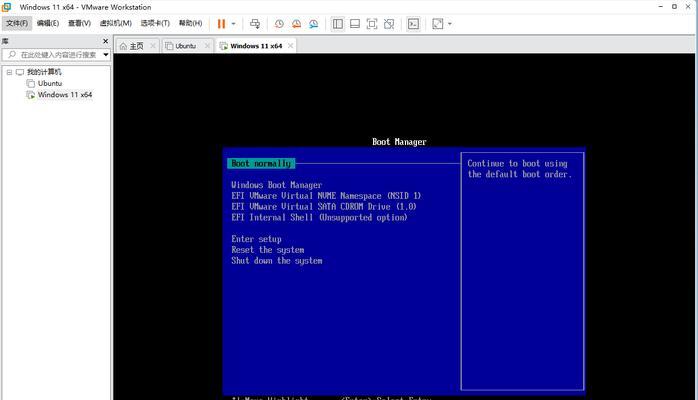
Task: Select Windows 11 x64 in library tree
Action: (65, 95)
